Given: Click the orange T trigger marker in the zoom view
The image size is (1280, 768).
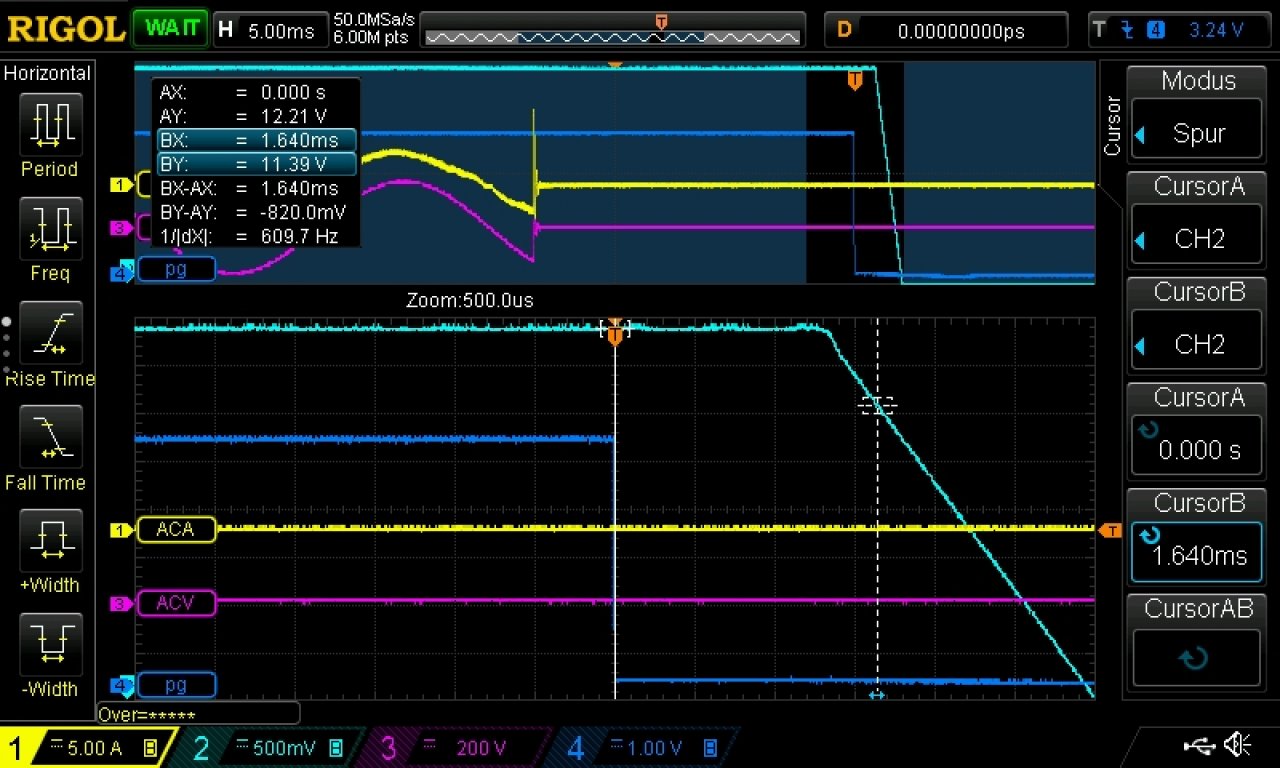Looking at the screenshot, I should pyautogui.click(x=615, y=333).
